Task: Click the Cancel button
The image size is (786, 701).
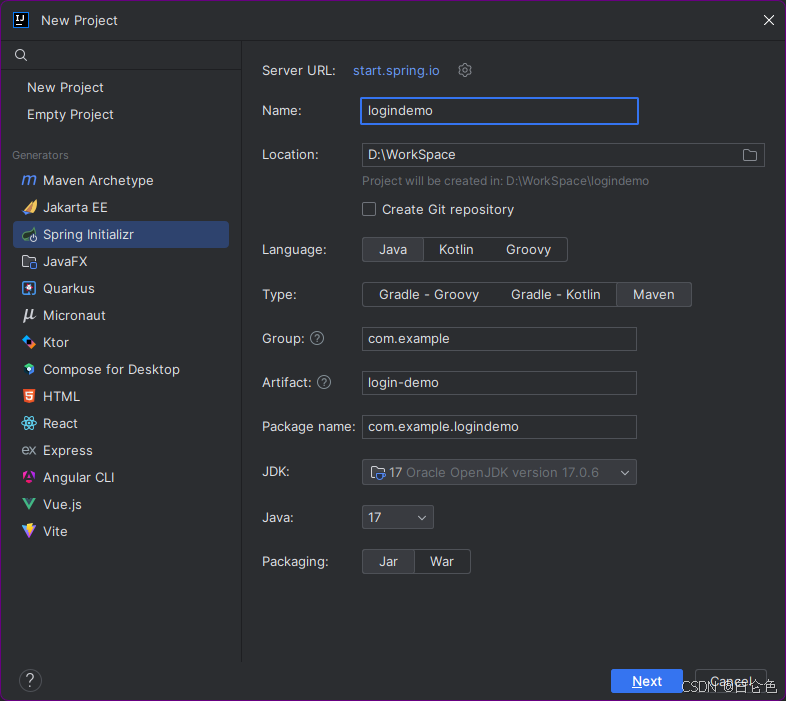Action: 731,681
